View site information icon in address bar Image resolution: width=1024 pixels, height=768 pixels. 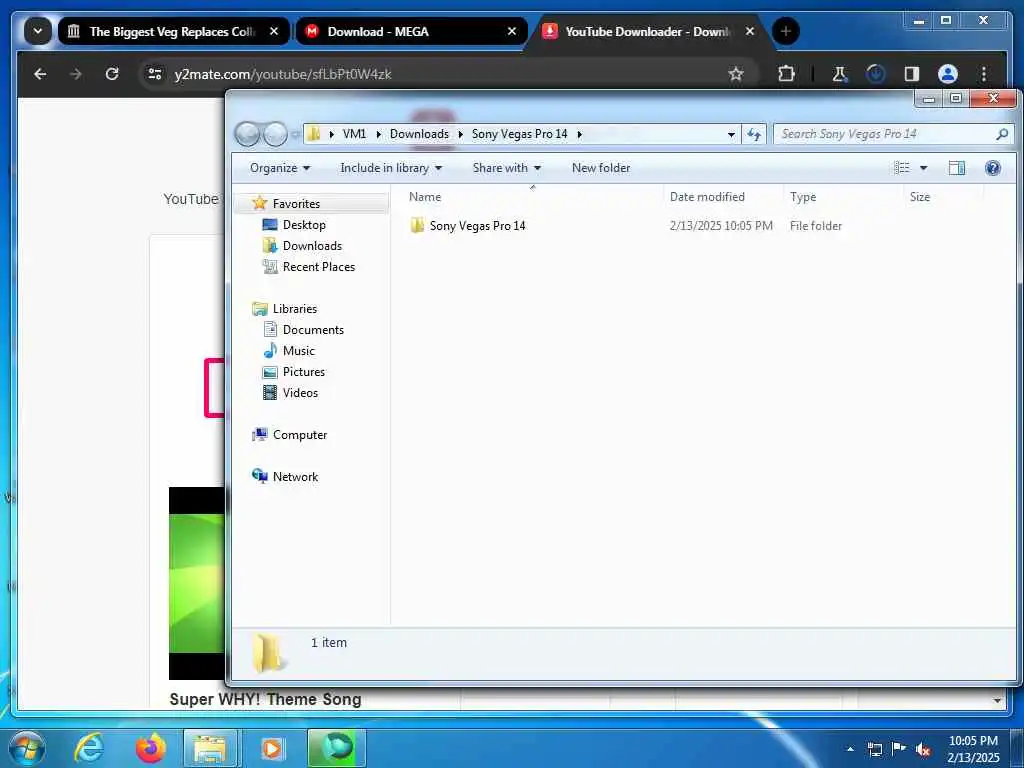tap(155, 74)
